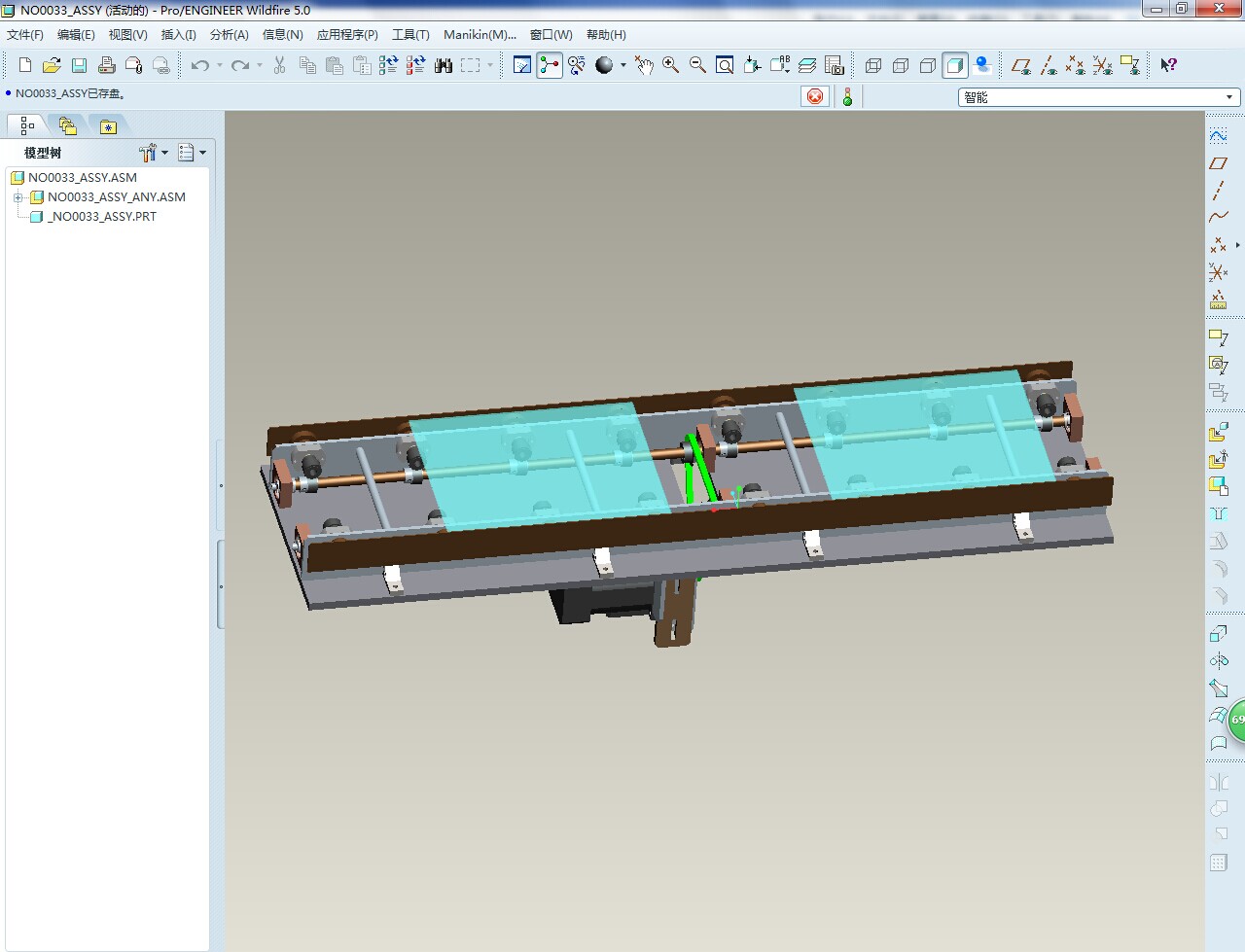Click the Save file icon
This screenshot has width=1245, height=952.
pyautogui.click(x=80, y=65)
